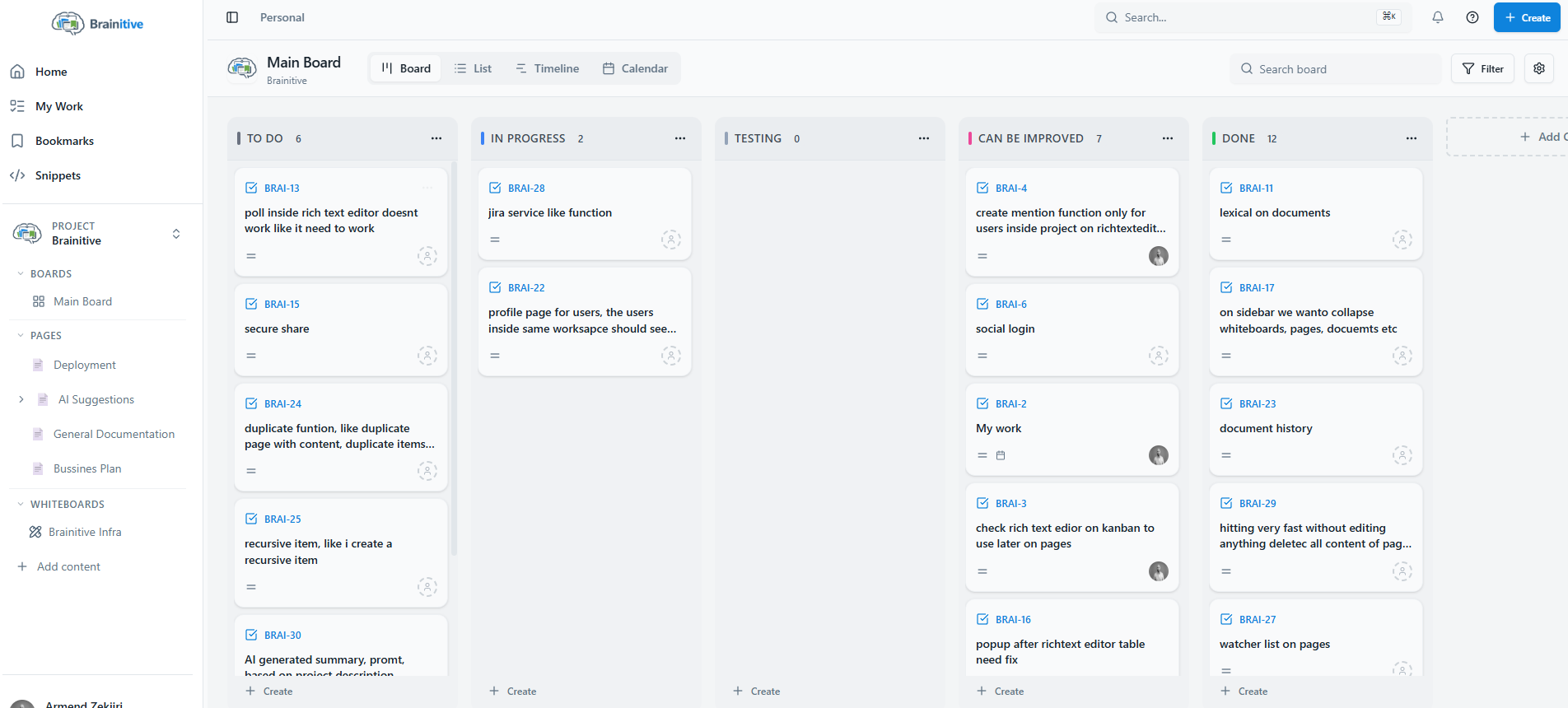
Task: Add a new column to board
Action: (1507, 137)
